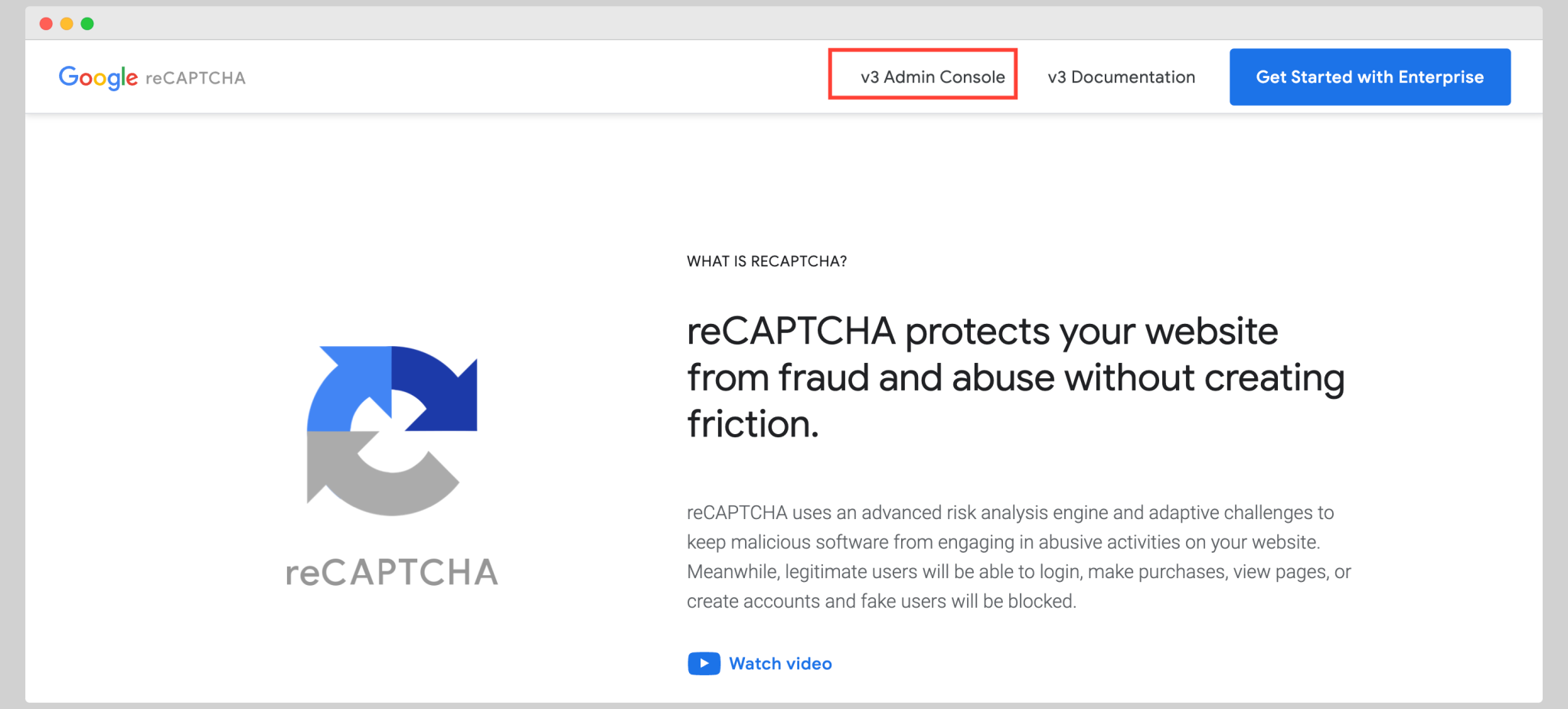Click the headline about protecting your website
The width and height of the screenshot is (1568, 709).
coord(1014,377)
